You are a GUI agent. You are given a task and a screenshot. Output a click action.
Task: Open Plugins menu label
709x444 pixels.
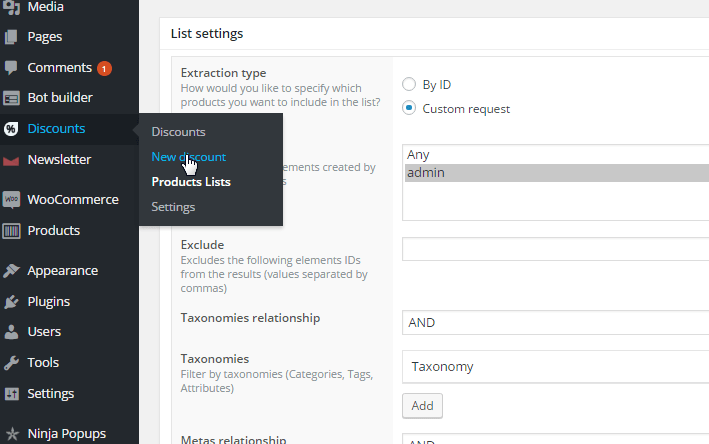pos(48,302)
